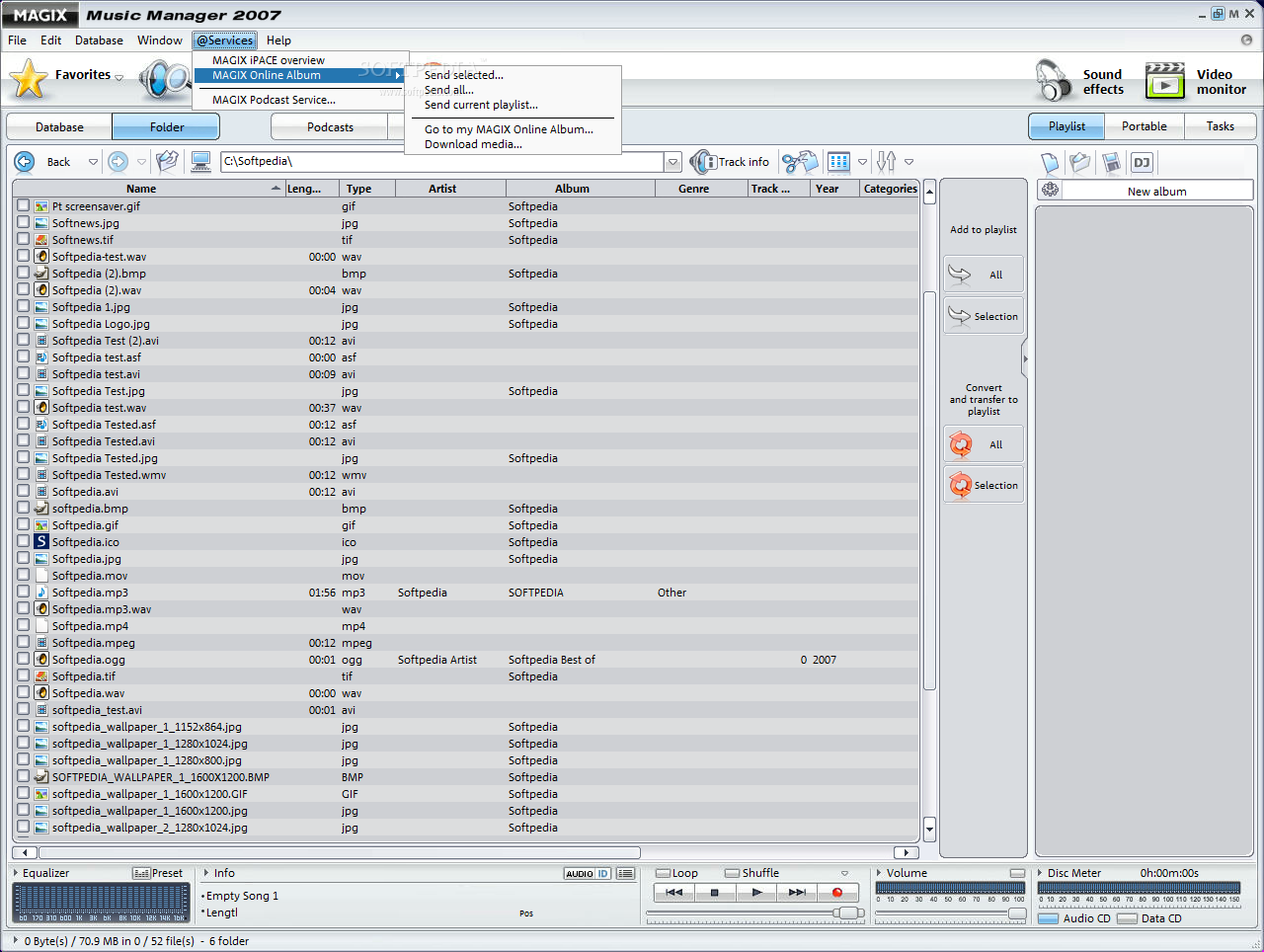This screenshot has height=952, width=1264.
Task: Convert and transfer All to playlist
Action: click(x=984, y=444)
